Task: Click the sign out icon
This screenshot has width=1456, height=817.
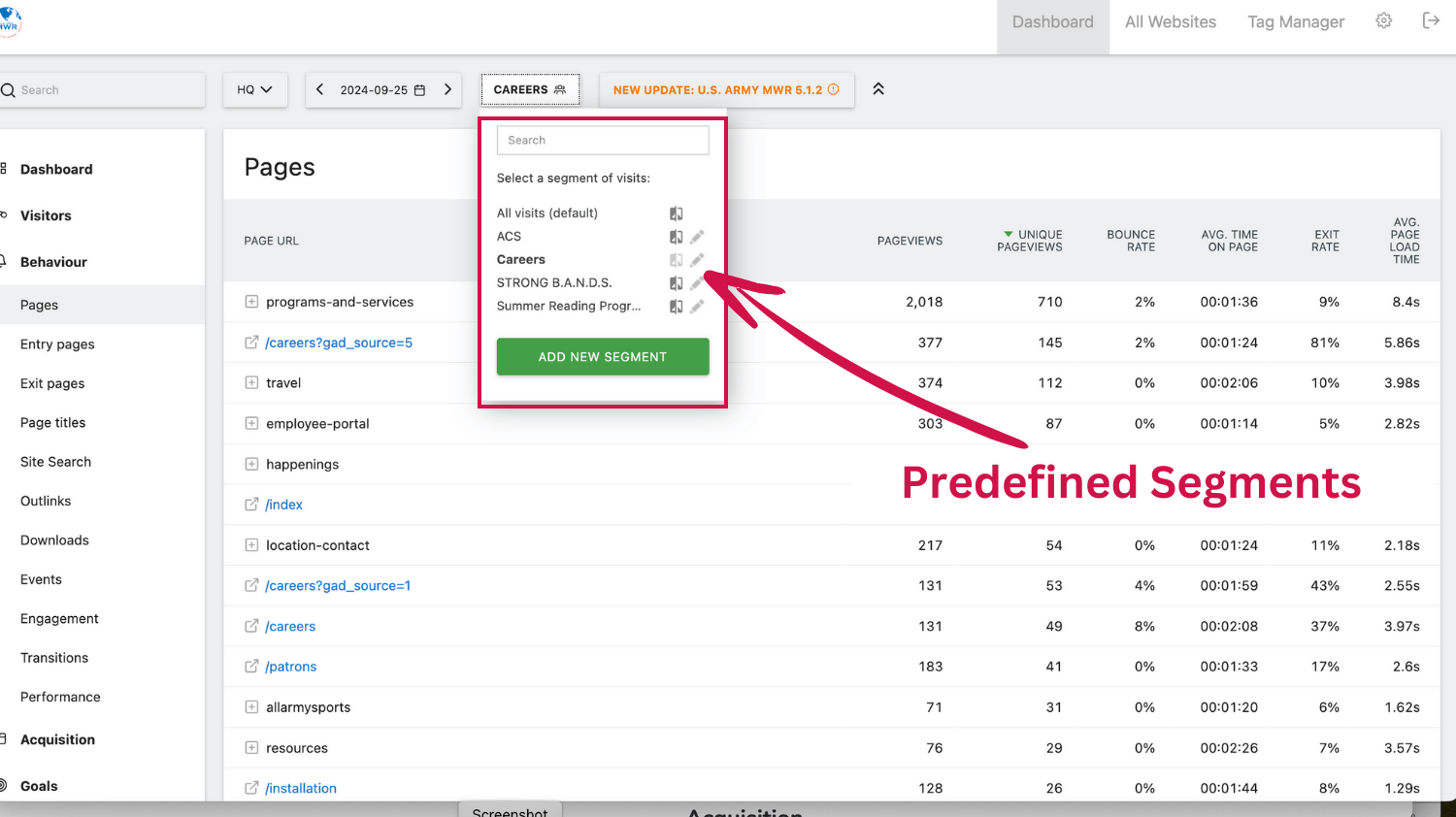Action: click(x=1431, y=20)
